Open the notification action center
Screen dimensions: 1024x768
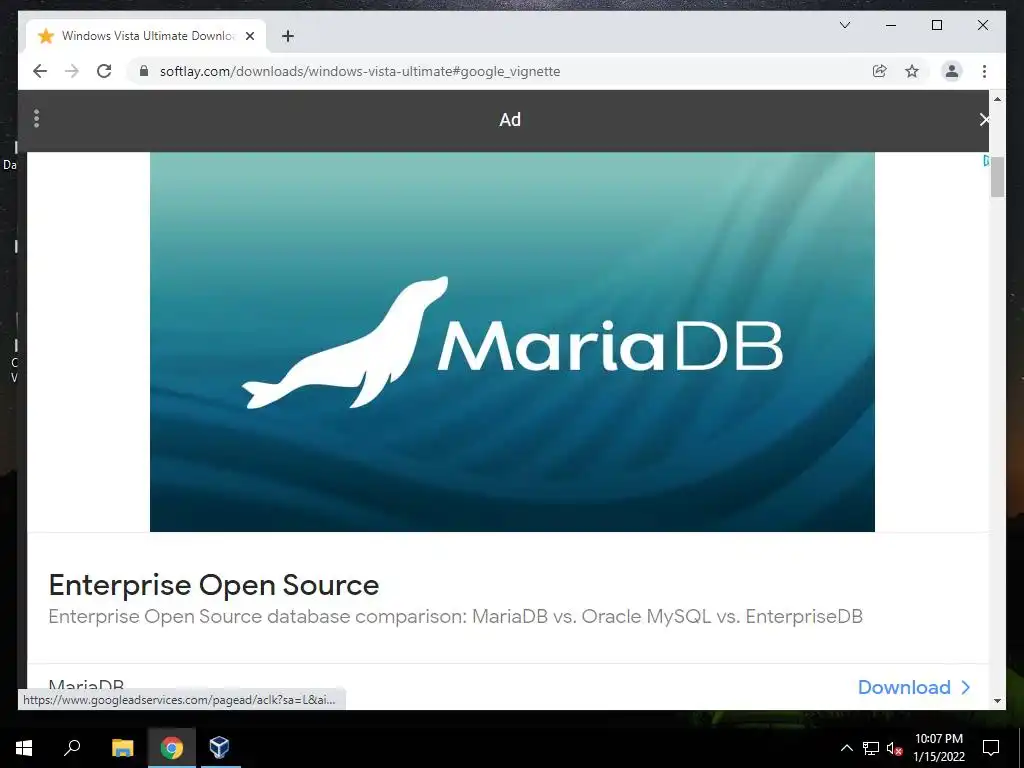(x=991, y=748)
